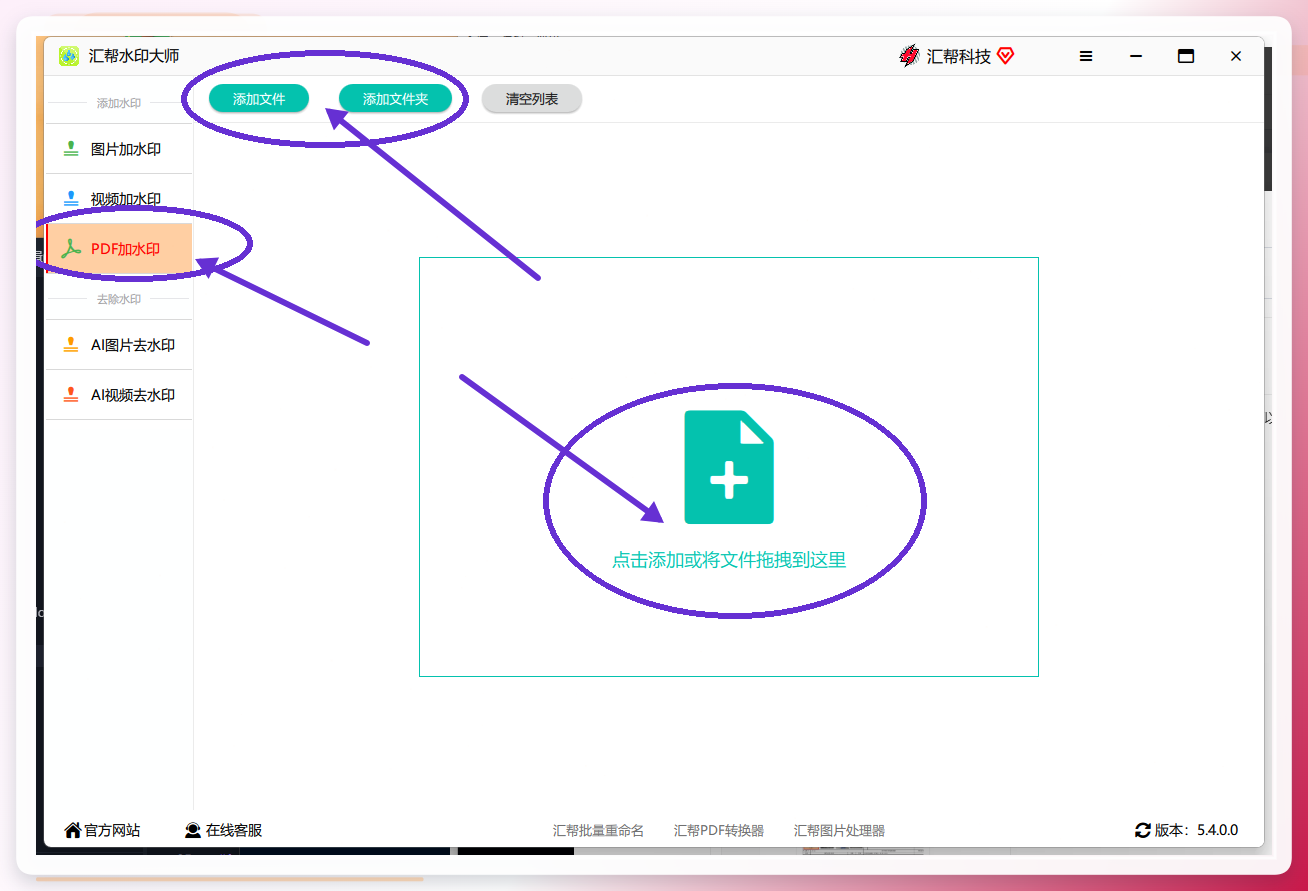Select the PDF加水印 tab
1308x891 pixels.
pos(119,249)
